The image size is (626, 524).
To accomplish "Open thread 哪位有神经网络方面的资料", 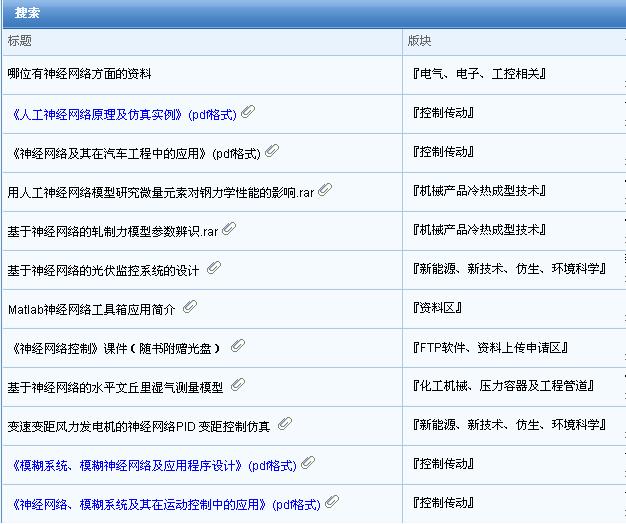I will click(x=79, y=74).
